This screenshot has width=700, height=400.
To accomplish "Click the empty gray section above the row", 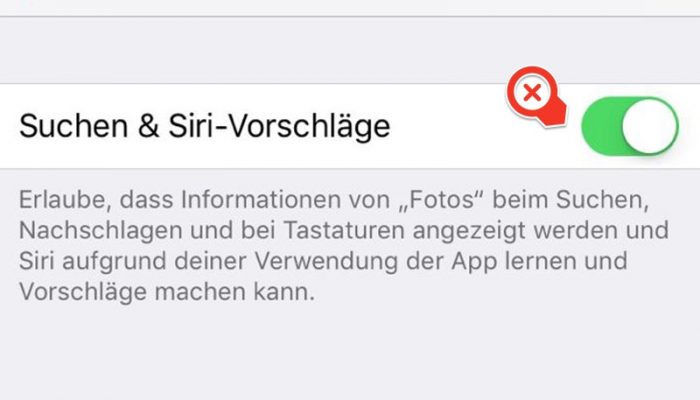I will pos(350,50).
